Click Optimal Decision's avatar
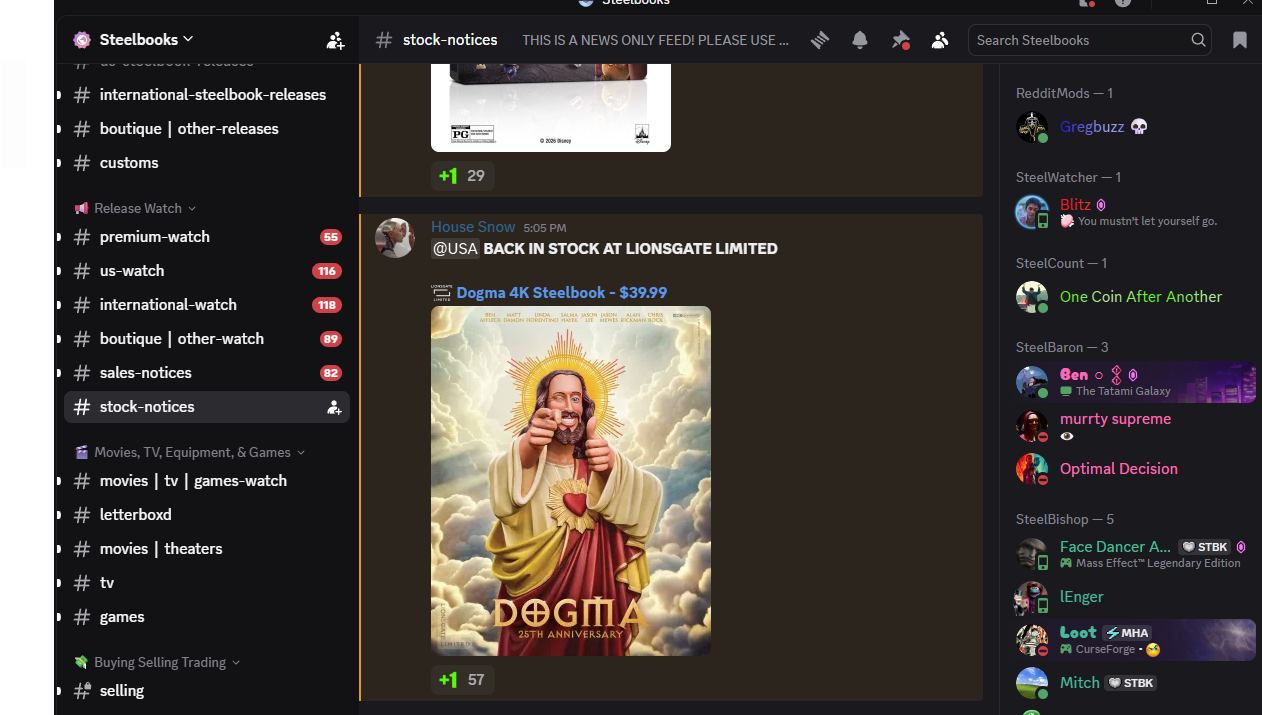 pyautogui.click(x=1032, y=469)
